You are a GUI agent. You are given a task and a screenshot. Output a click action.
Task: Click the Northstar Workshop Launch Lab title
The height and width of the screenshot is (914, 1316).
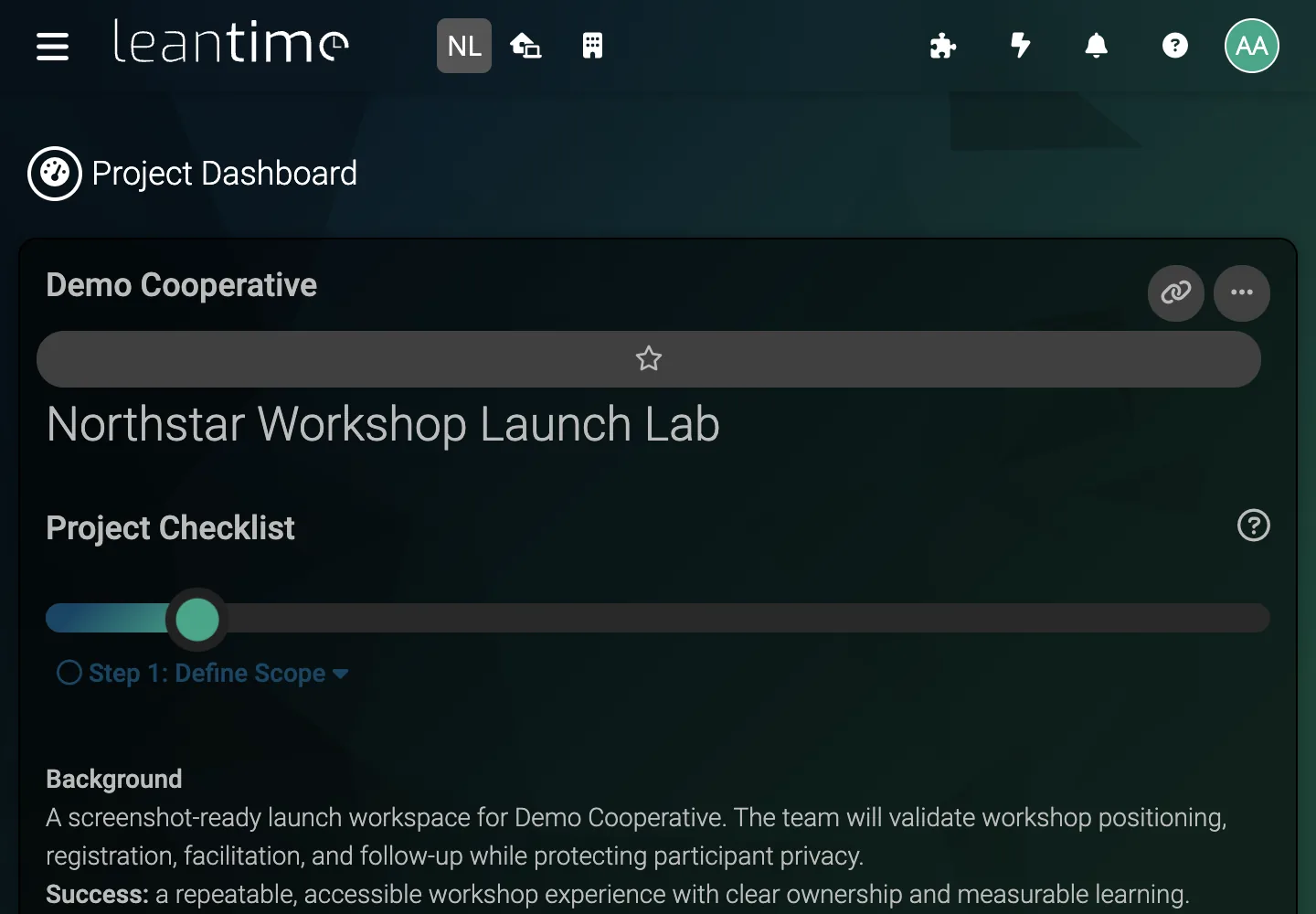[x=383, y=425]
